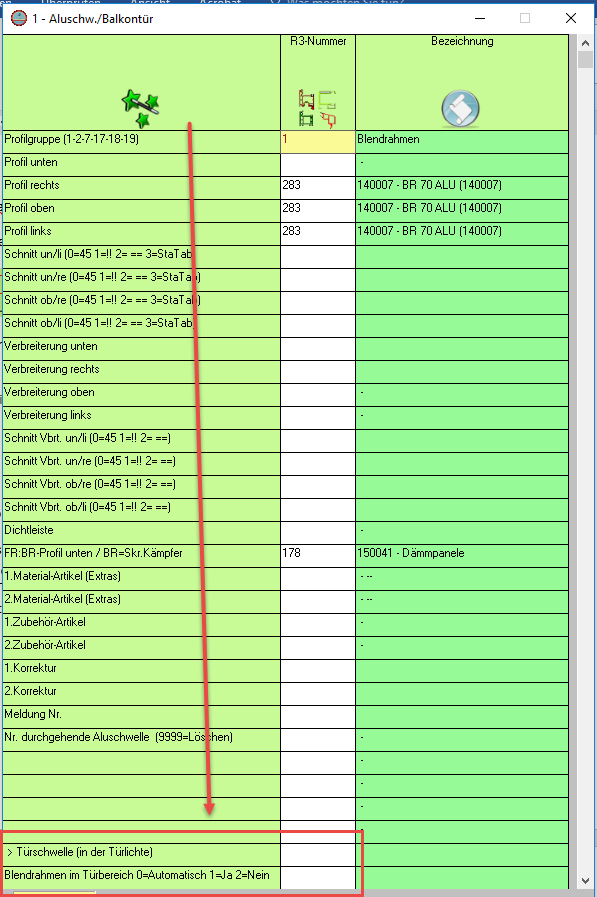Click the Meldung Nr. input field
The height and width of the screenshot is (897, 597).
(318, 717)
